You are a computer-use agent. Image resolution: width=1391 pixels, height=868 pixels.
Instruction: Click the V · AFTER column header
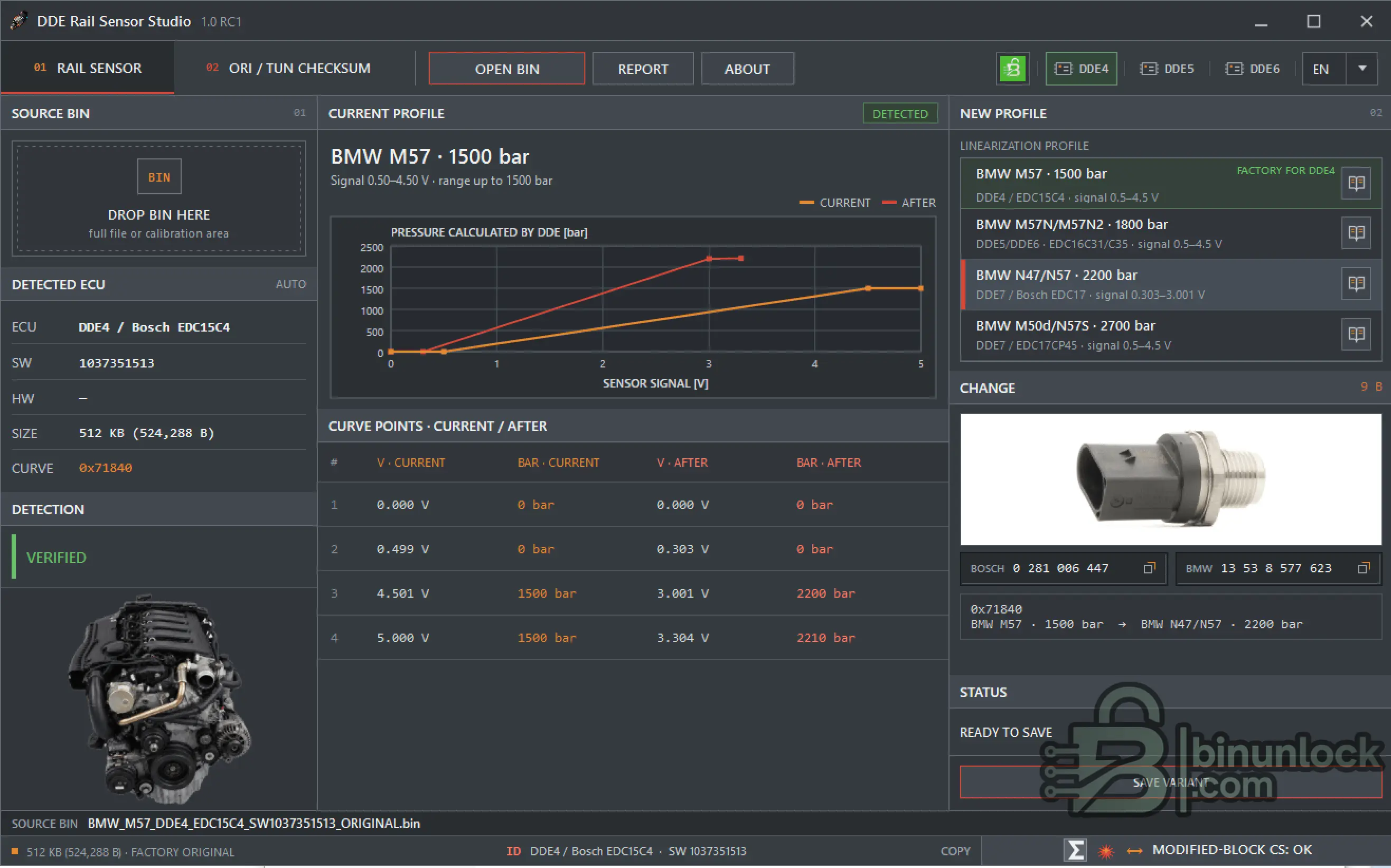682,463
